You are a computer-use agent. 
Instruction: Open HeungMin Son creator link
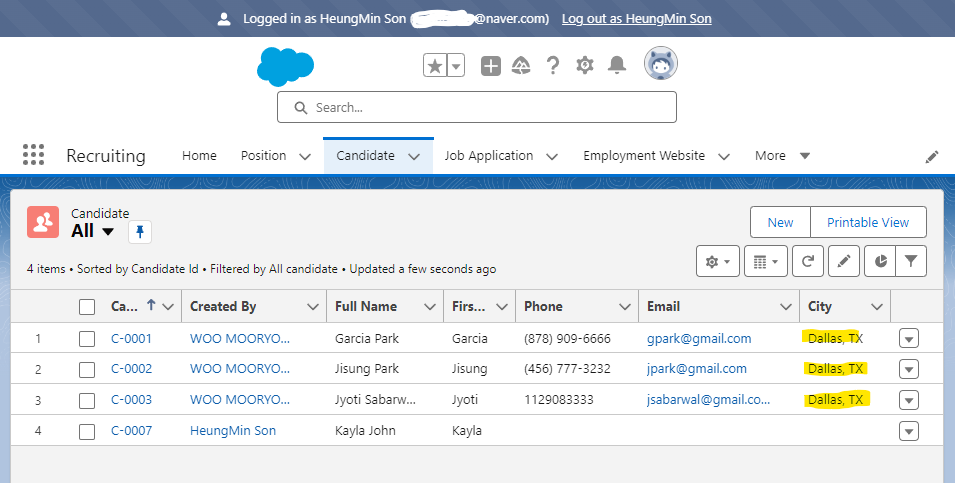click(x=233, y=431)
